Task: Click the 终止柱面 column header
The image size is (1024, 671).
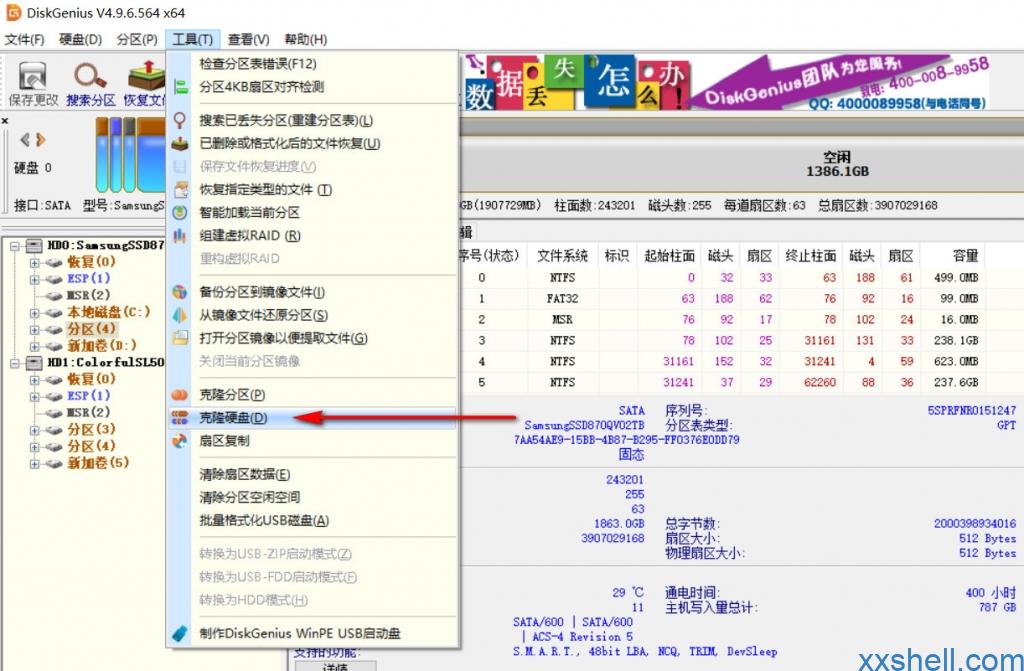Action: 810,255
